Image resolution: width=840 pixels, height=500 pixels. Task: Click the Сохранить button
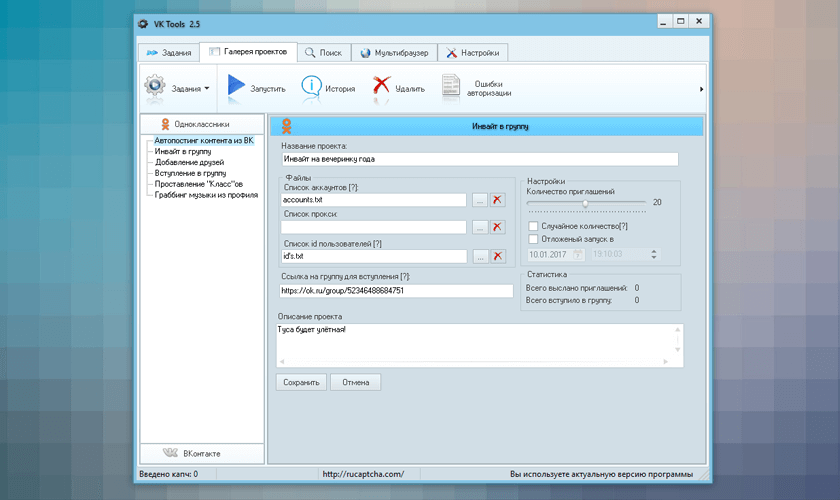coord(301,382)
